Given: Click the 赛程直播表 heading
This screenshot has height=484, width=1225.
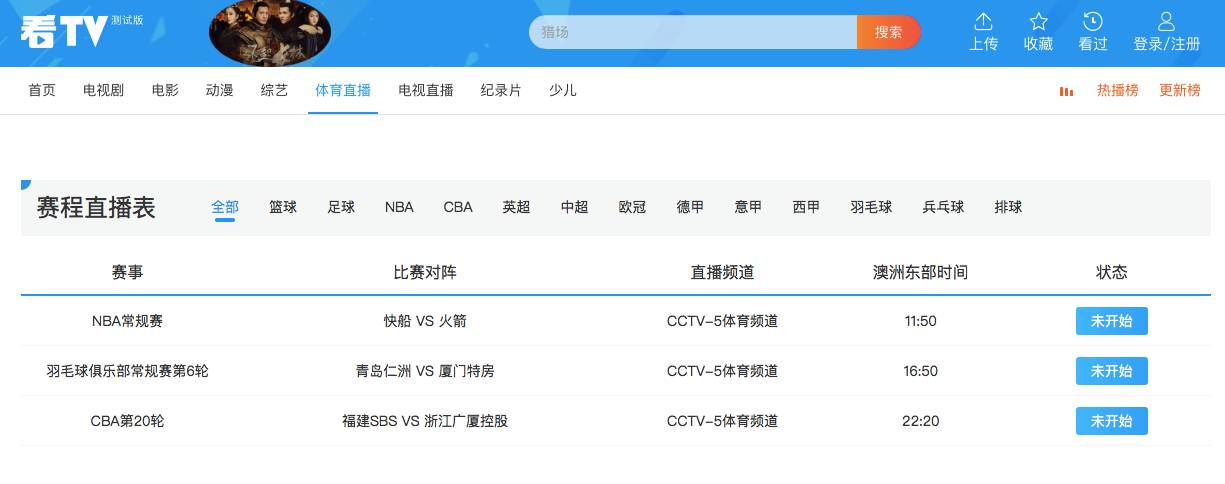Looking at the screenshot, I should click(x=96, y=208).
